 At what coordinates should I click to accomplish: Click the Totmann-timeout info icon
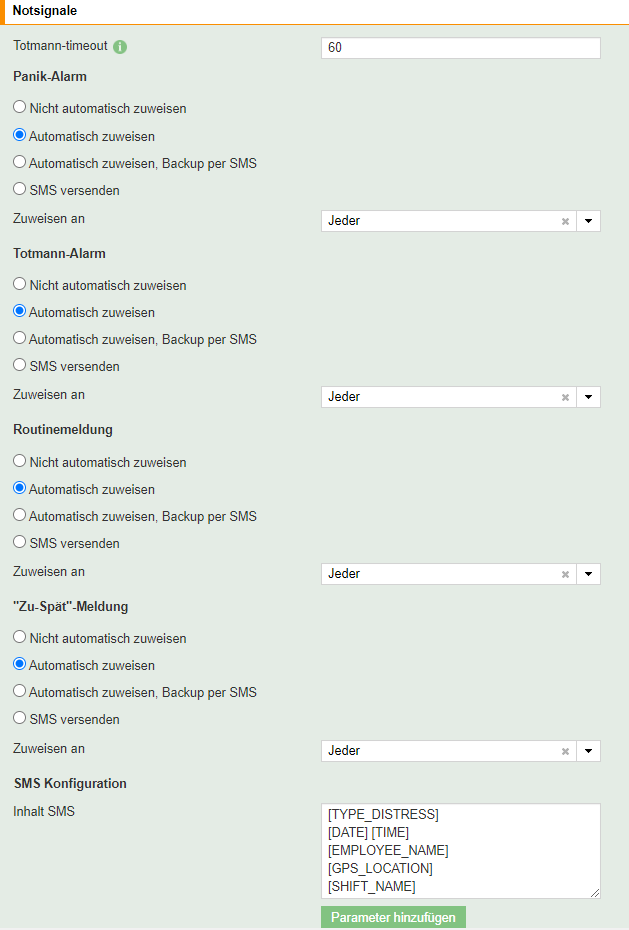point(120,47)
